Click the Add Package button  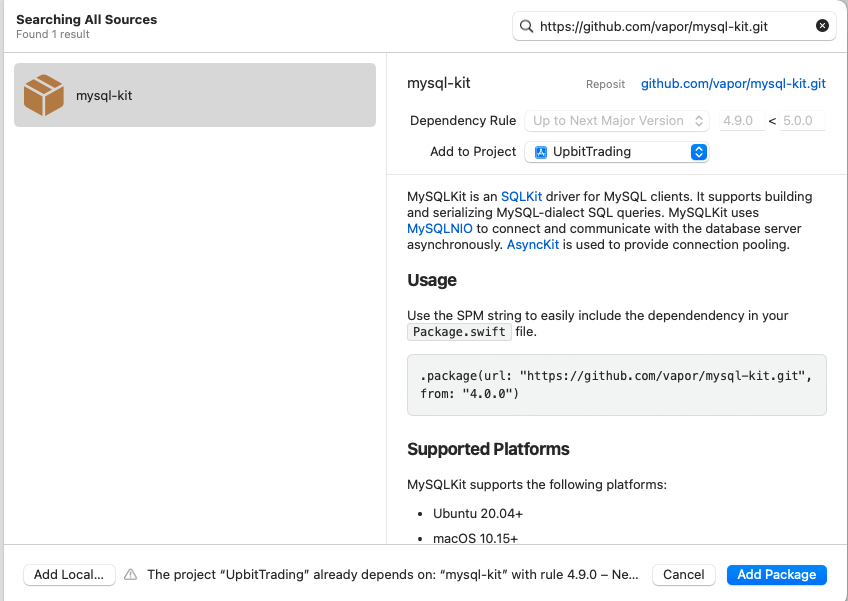click(777, 574)
